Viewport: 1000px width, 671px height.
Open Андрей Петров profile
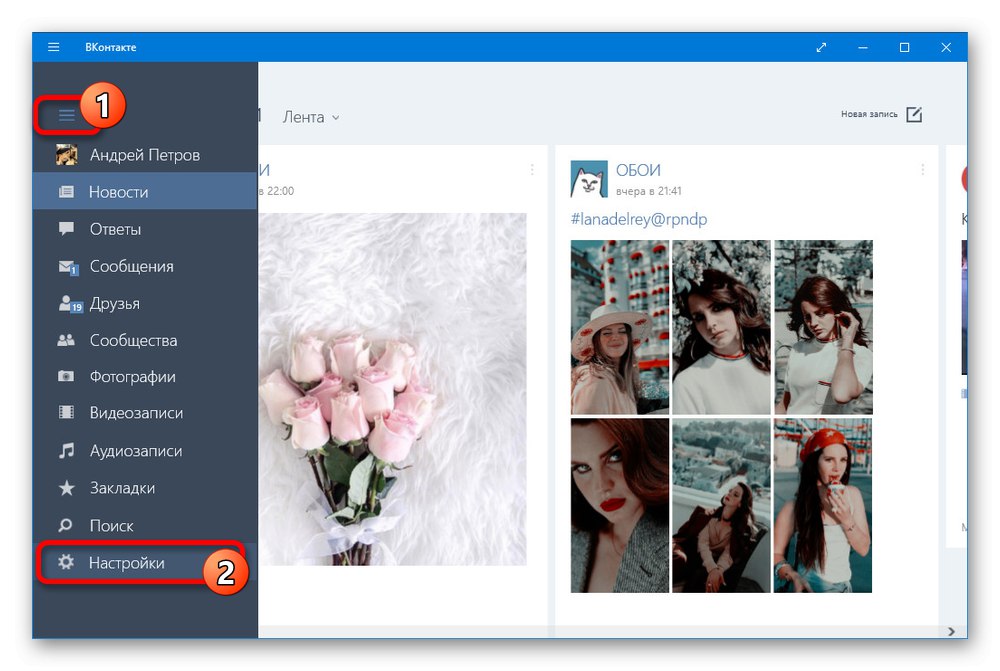[x=145, y=154]
